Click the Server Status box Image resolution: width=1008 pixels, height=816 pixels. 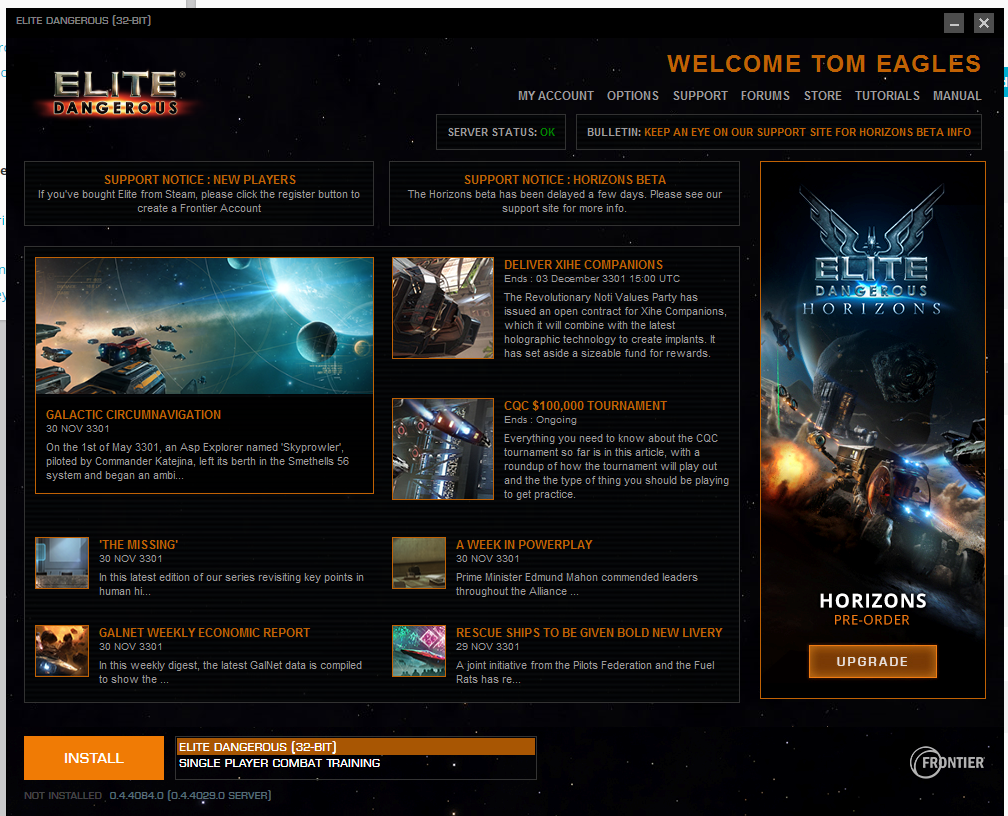501,132
